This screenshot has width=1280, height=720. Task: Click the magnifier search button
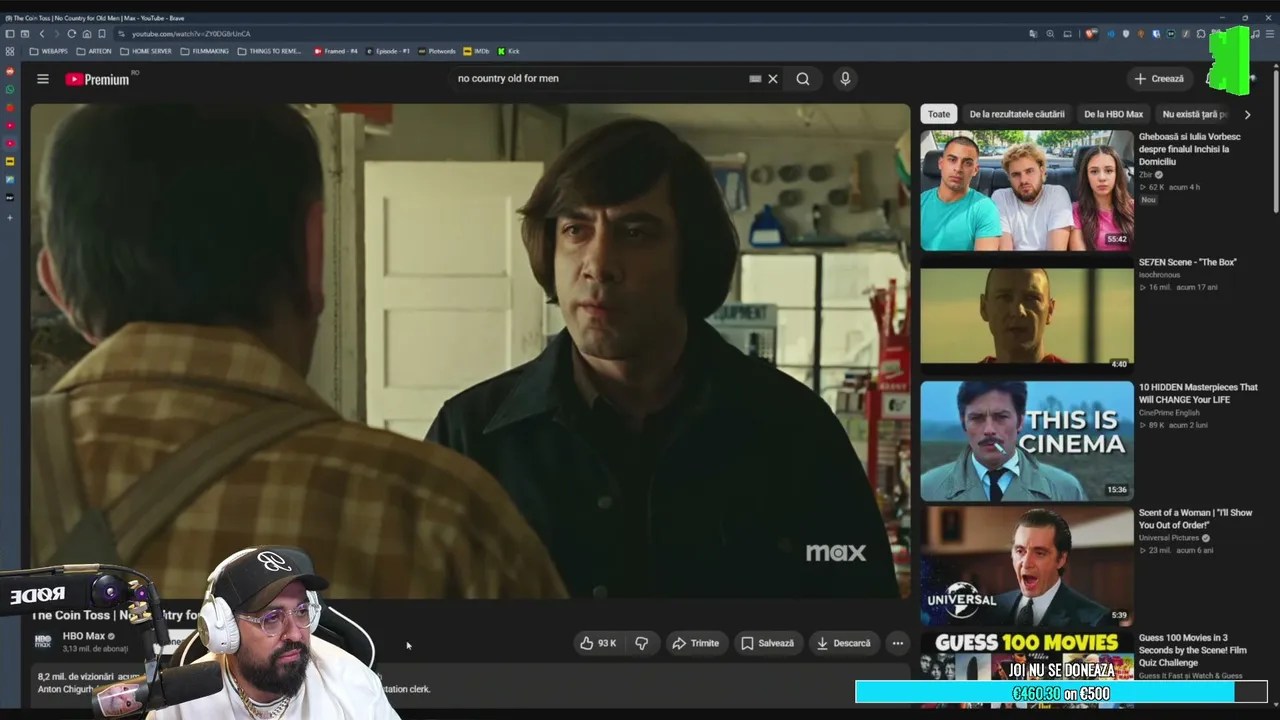(803, 79)
